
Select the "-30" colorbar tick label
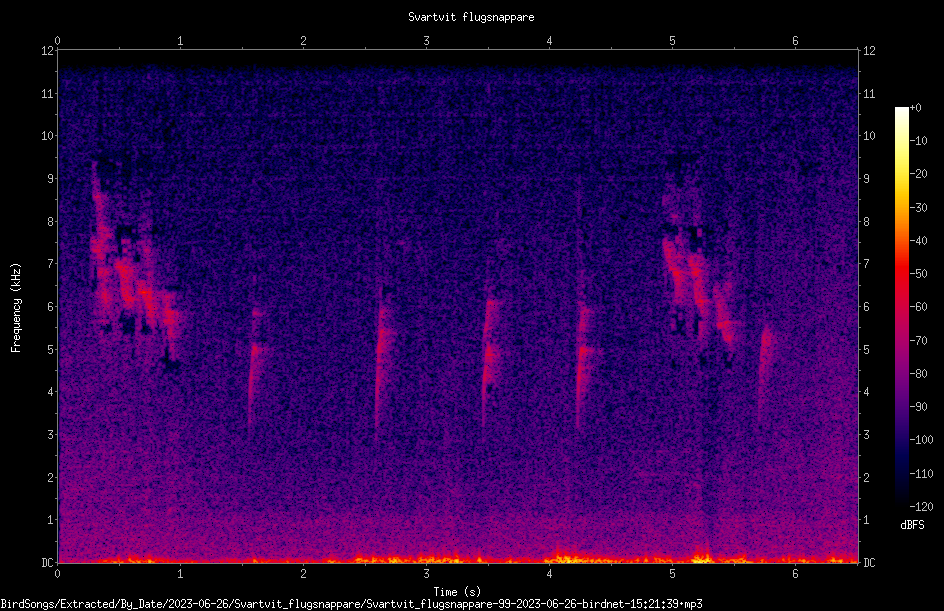919,208
